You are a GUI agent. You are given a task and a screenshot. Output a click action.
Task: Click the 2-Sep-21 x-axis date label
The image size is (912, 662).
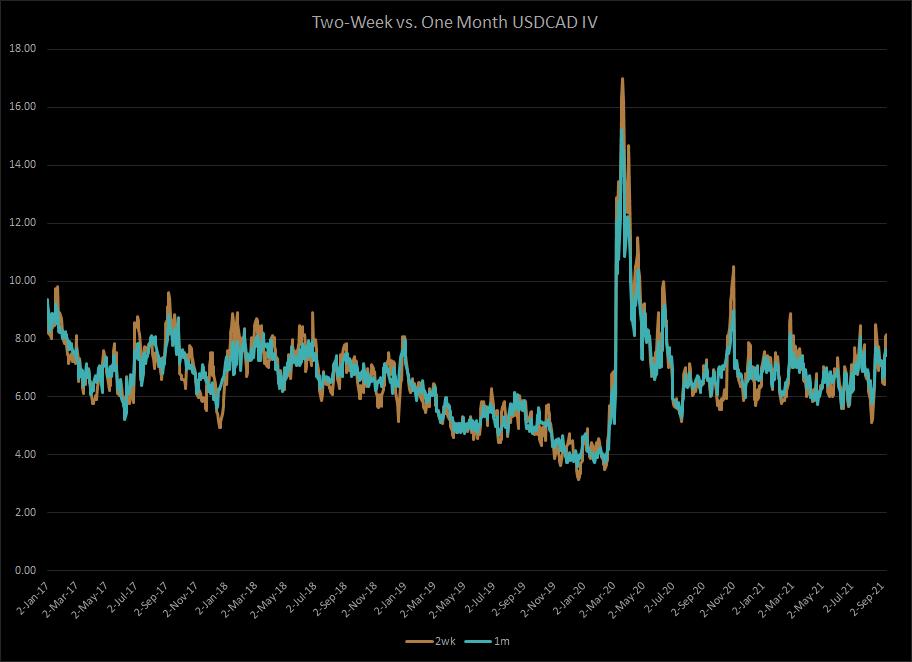point(867,598)
